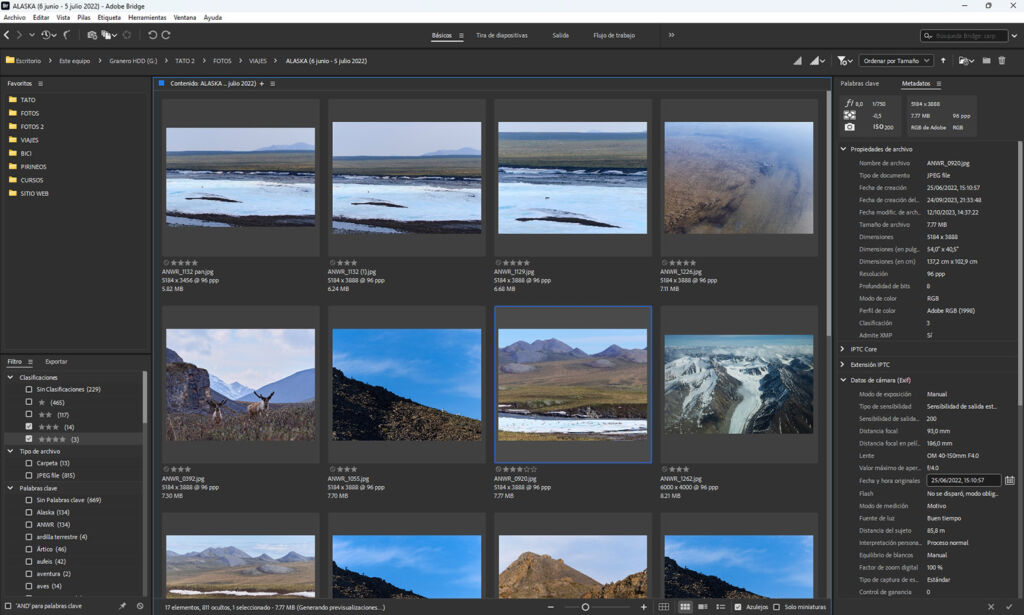
Task: Click the thumbnail quality triangle icon
Action: click(797, 61)
